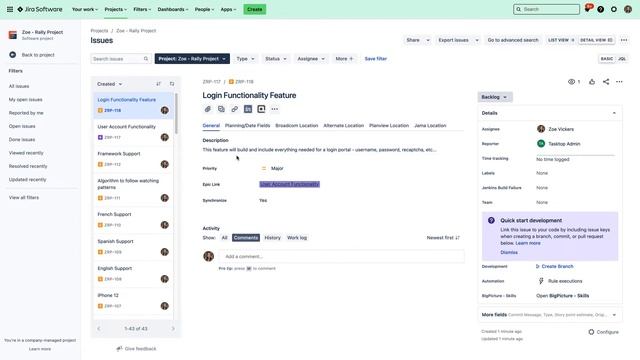Open the notifications bell
This screenshot has height=360, width=640.
(x=588, y=9)
